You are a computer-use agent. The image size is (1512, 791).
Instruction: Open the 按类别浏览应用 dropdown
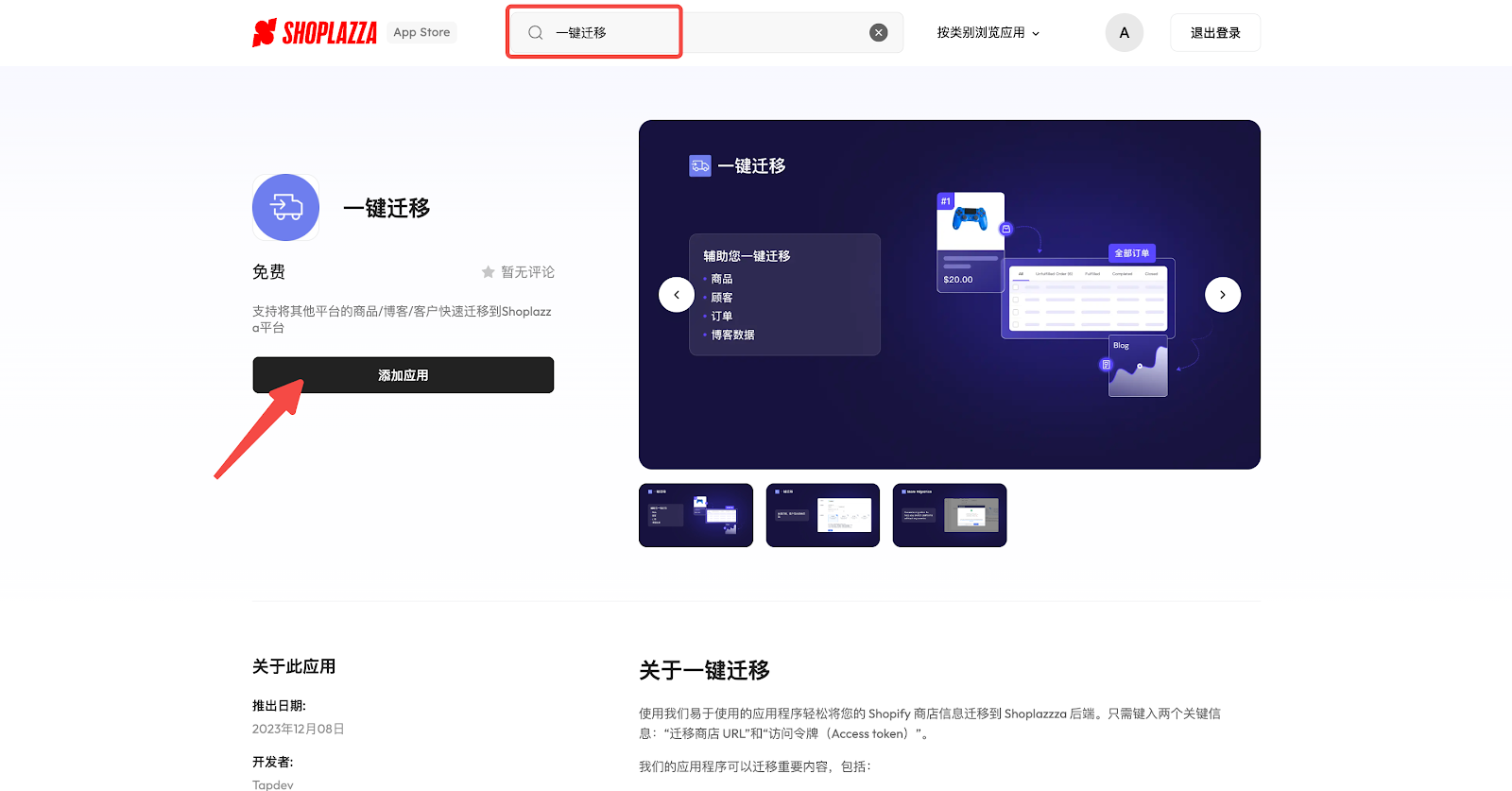(x=988, y=32)
